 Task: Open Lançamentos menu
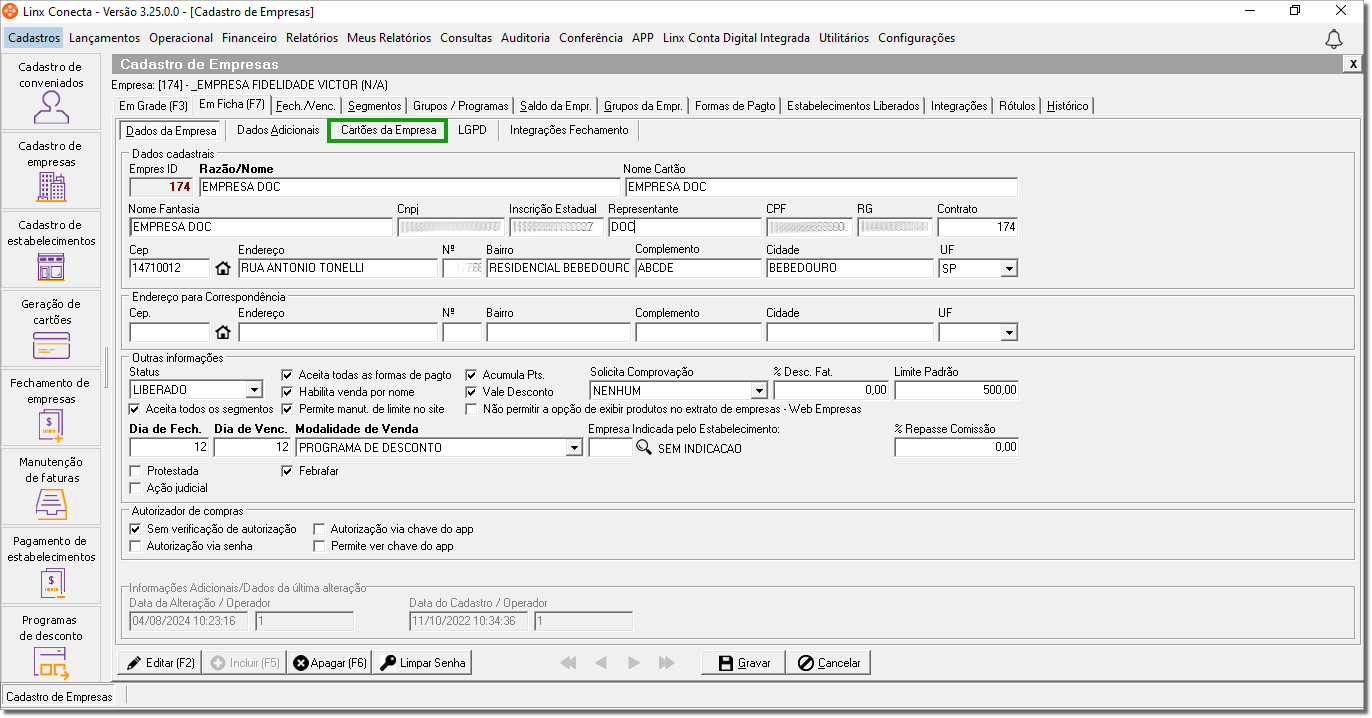pos(105,38)
